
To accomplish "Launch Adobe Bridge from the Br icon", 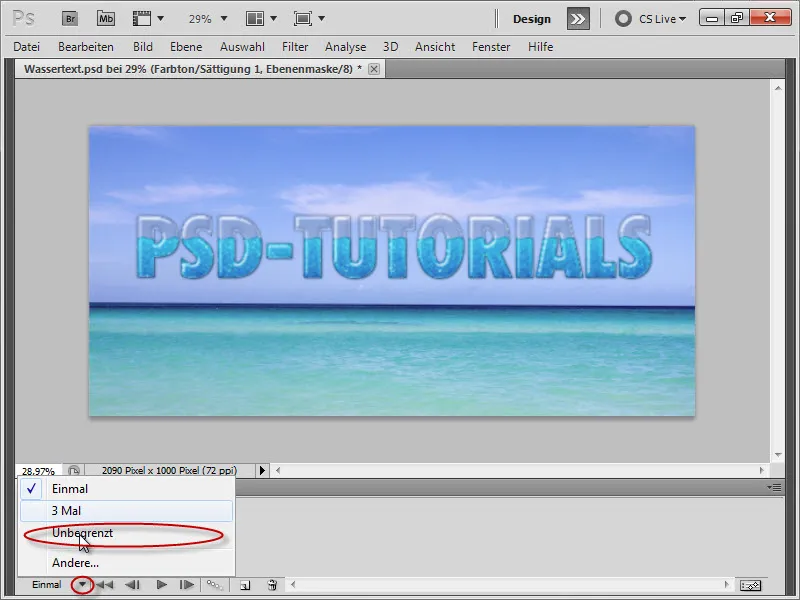I will tap(70, 19).
